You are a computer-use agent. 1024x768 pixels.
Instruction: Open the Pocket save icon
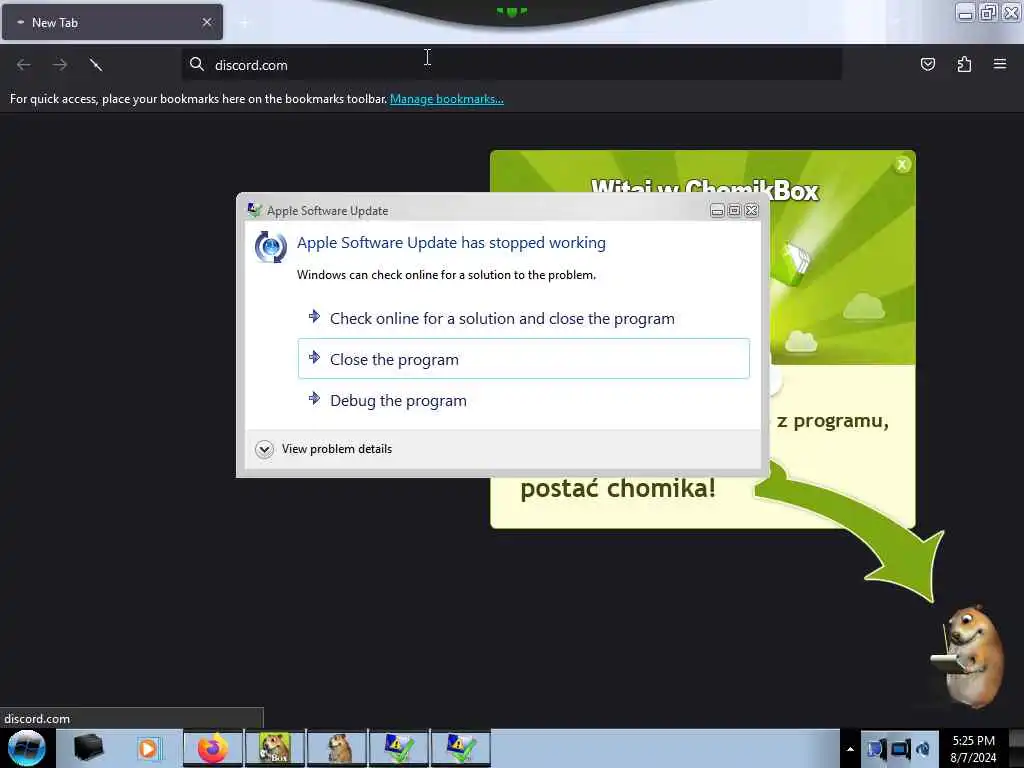coord(927,64)
